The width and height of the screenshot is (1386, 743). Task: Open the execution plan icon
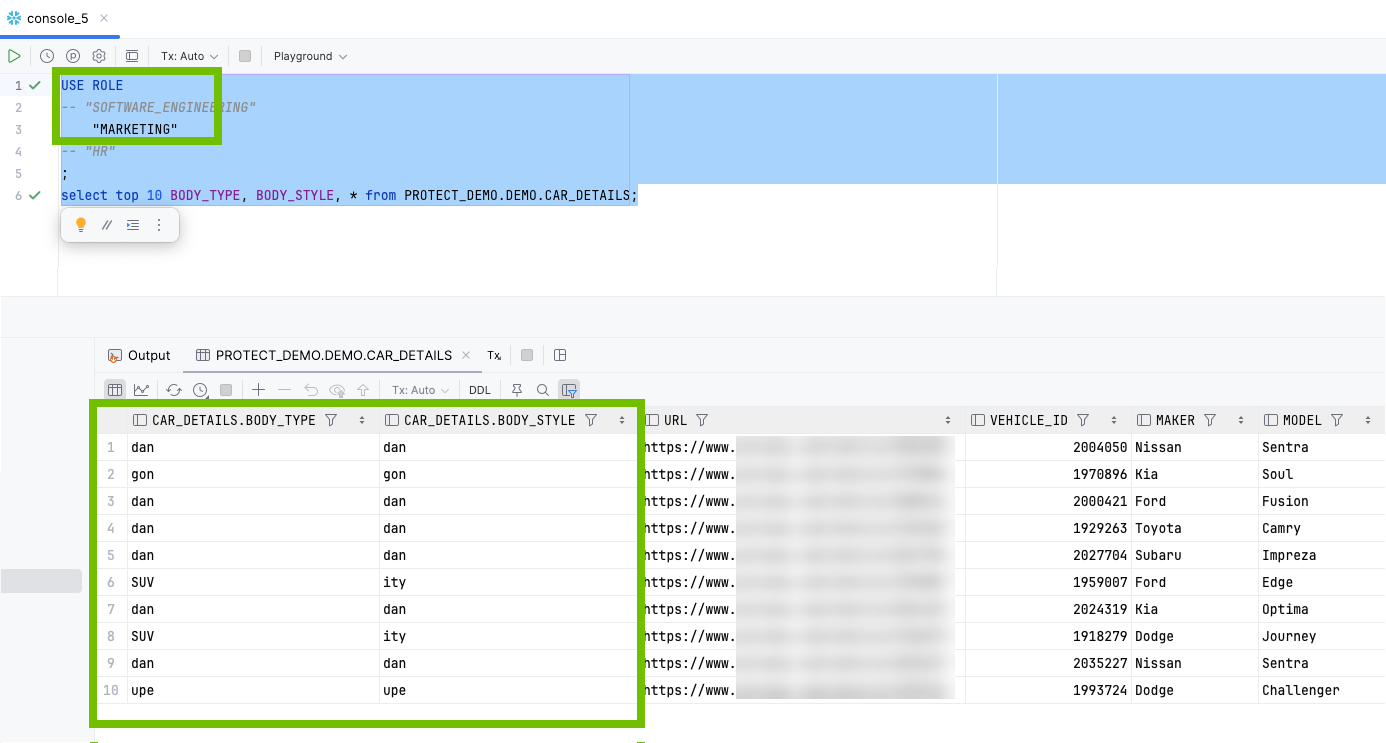click(72, 56)
